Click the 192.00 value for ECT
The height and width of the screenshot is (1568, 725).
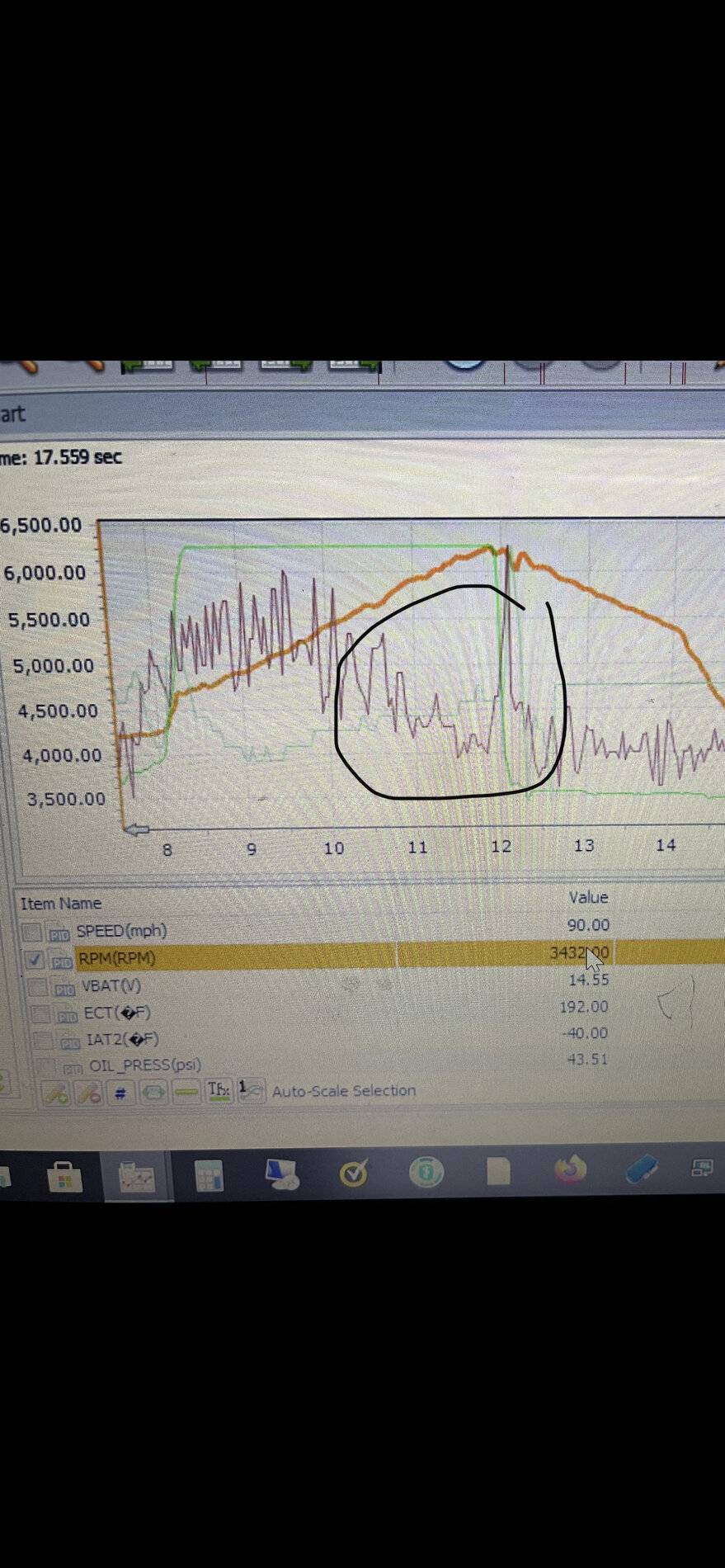tap(584, 1006)
